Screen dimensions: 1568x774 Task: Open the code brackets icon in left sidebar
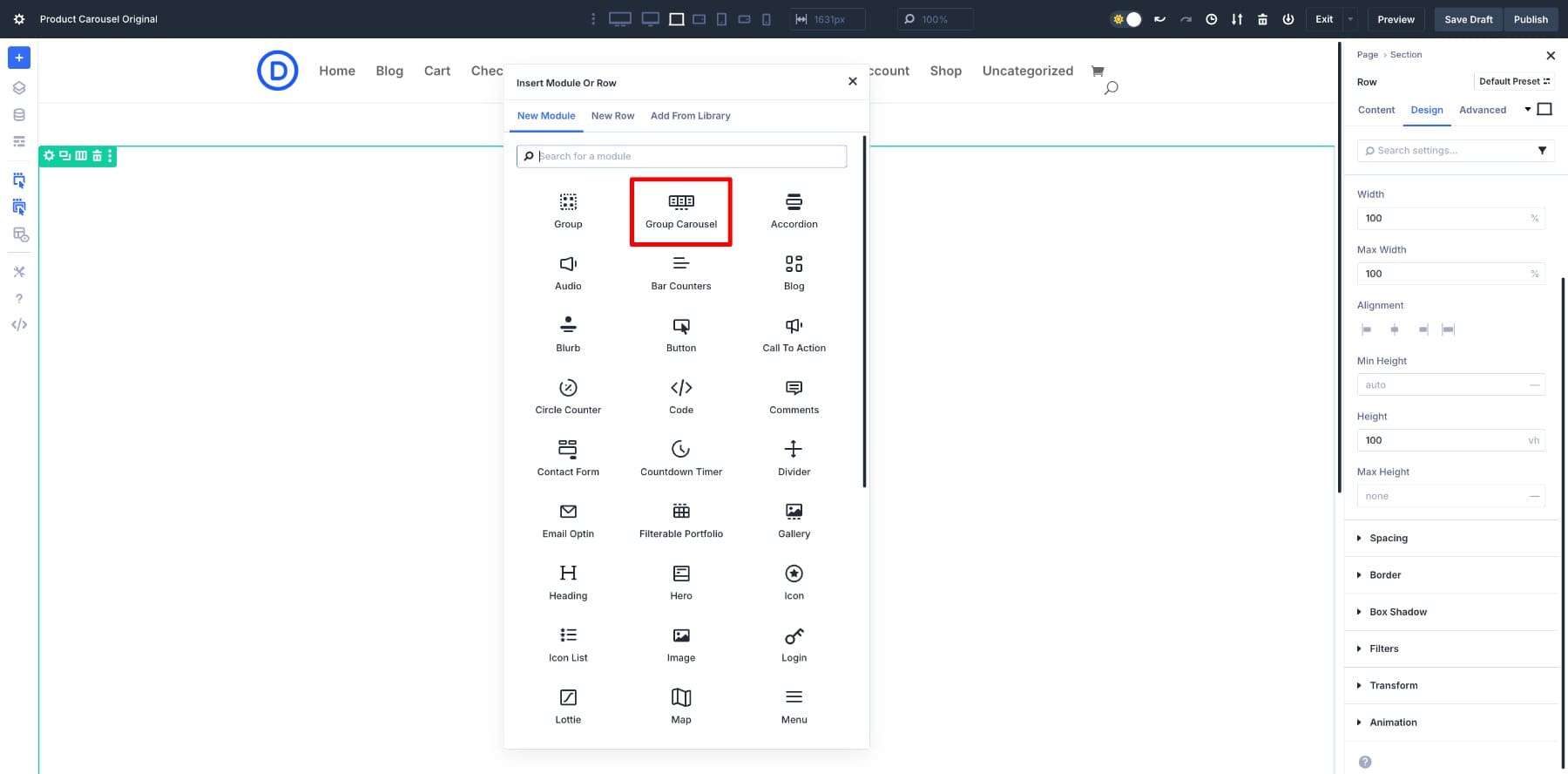click(19, 325)
